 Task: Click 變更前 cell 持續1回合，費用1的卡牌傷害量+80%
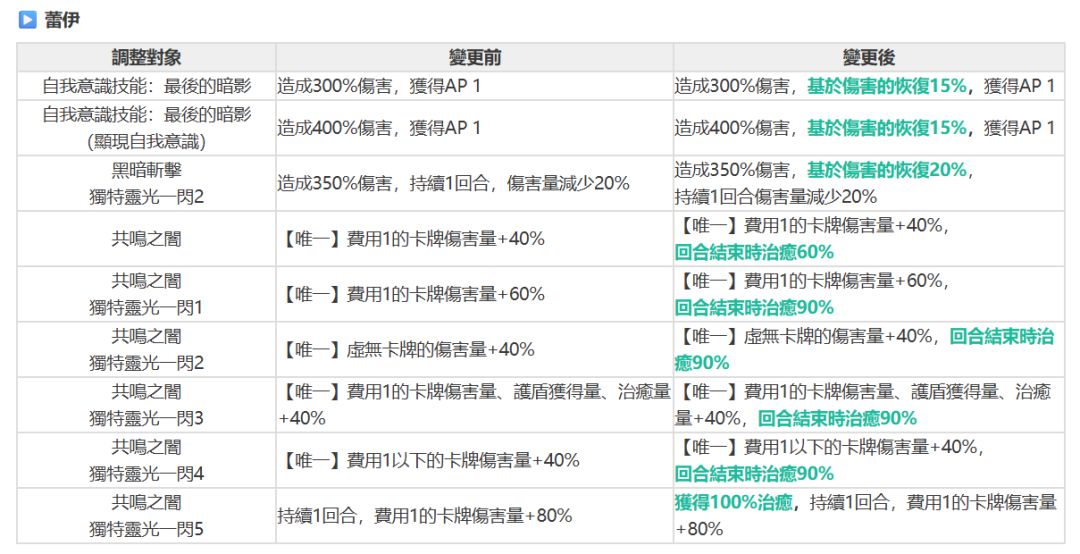(x=475, y=515)
